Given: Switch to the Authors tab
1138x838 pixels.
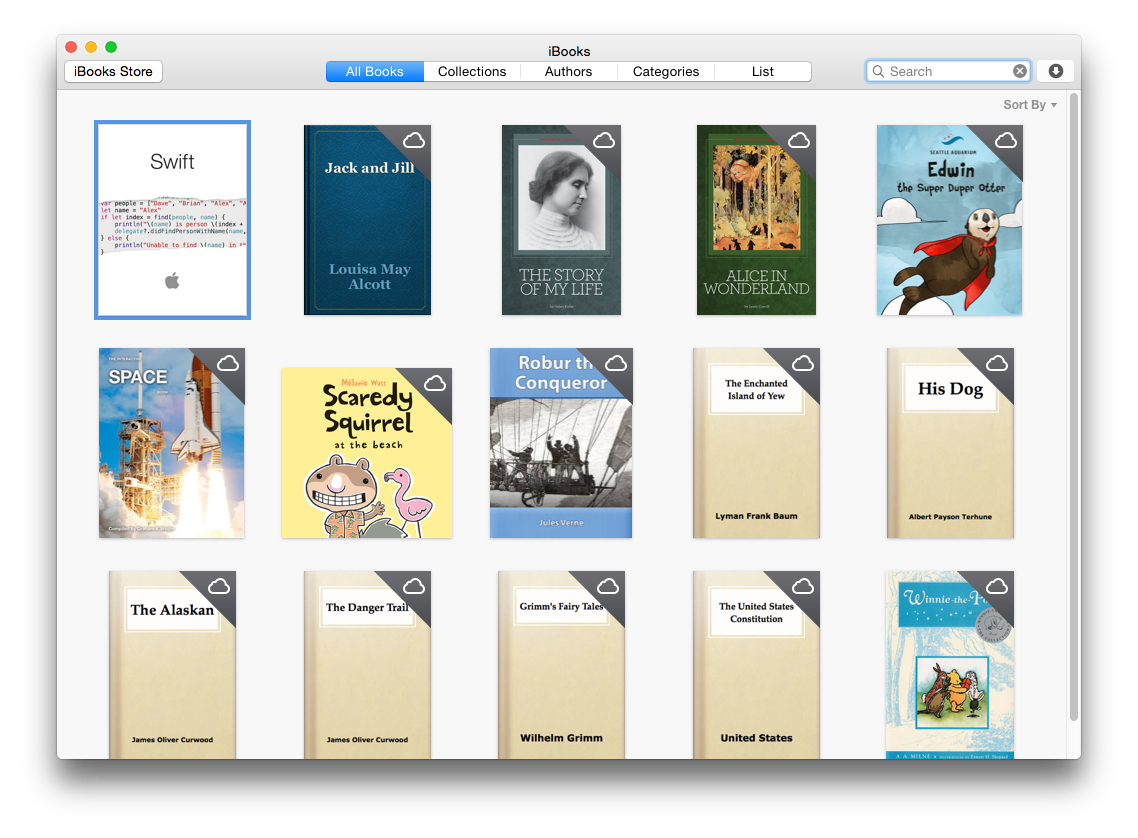Looking at the screenshot, I should 568,71.
